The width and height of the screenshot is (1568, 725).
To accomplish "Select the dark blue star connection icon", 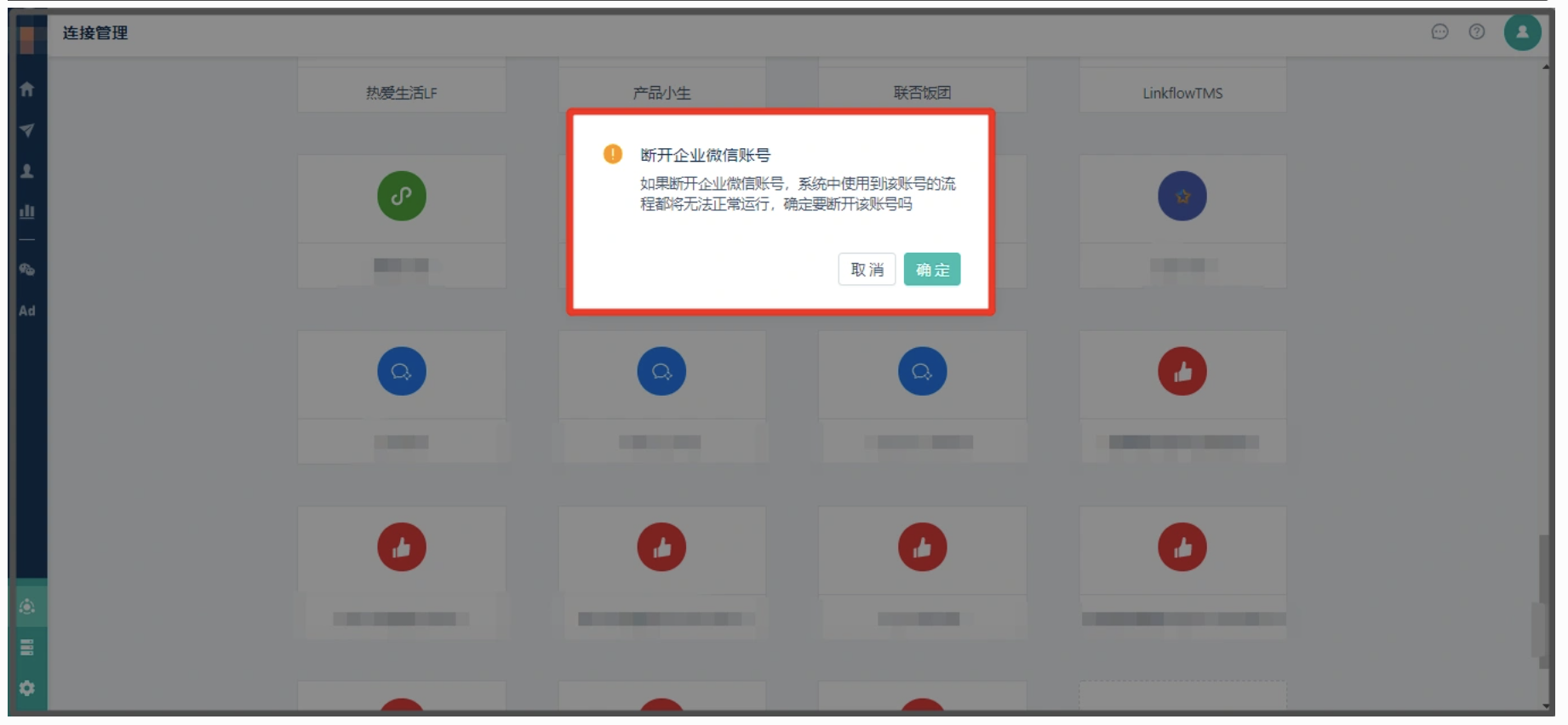I will (x=1182, y=196).
